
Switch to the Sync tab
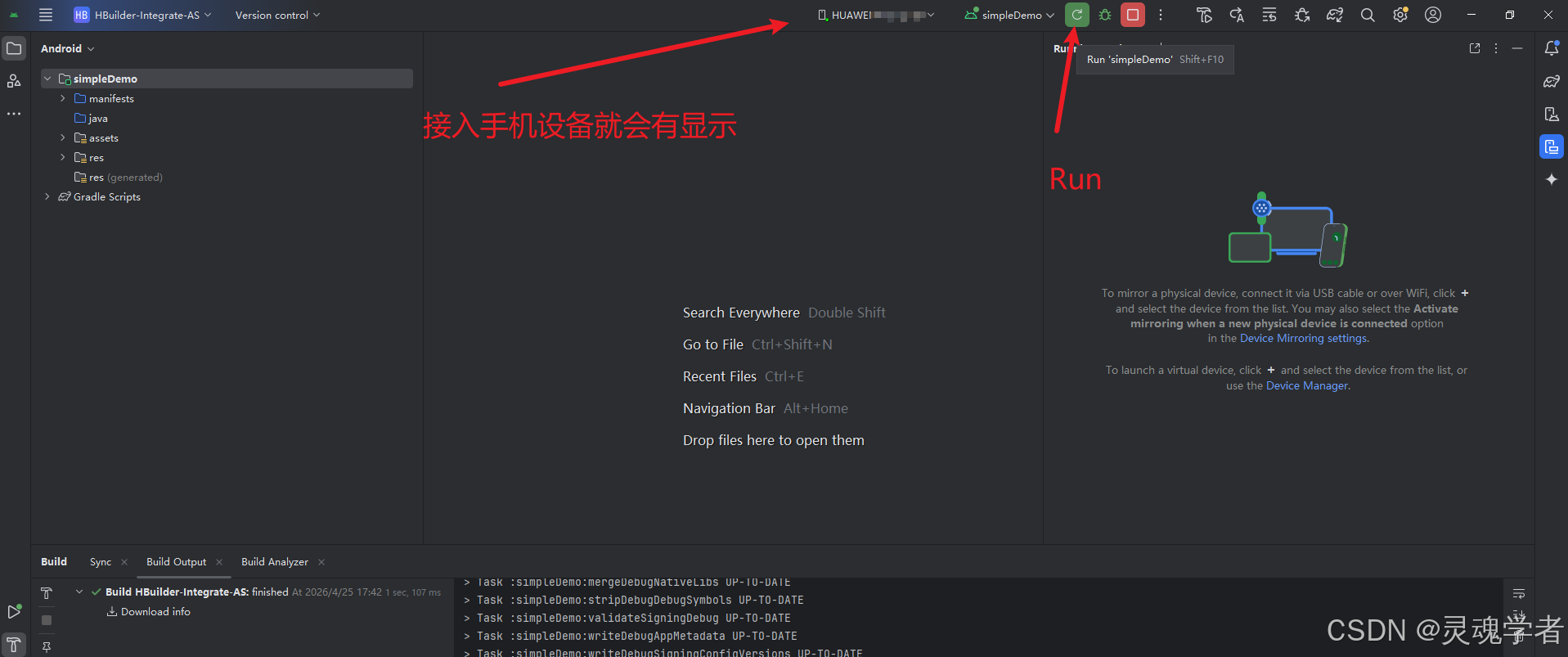pos(101,561)
